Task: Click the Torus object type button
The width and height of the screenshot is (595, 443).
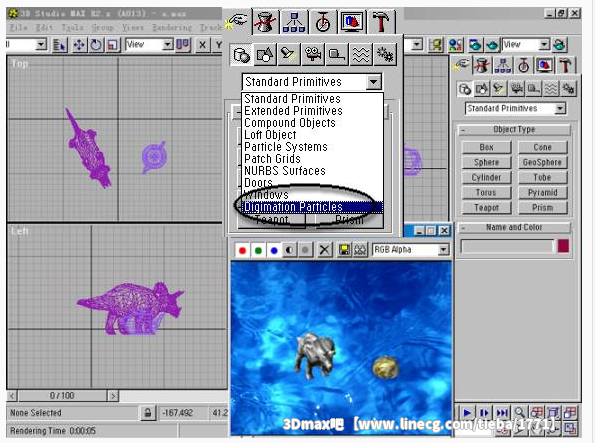Action: click(x=486, y=193)
